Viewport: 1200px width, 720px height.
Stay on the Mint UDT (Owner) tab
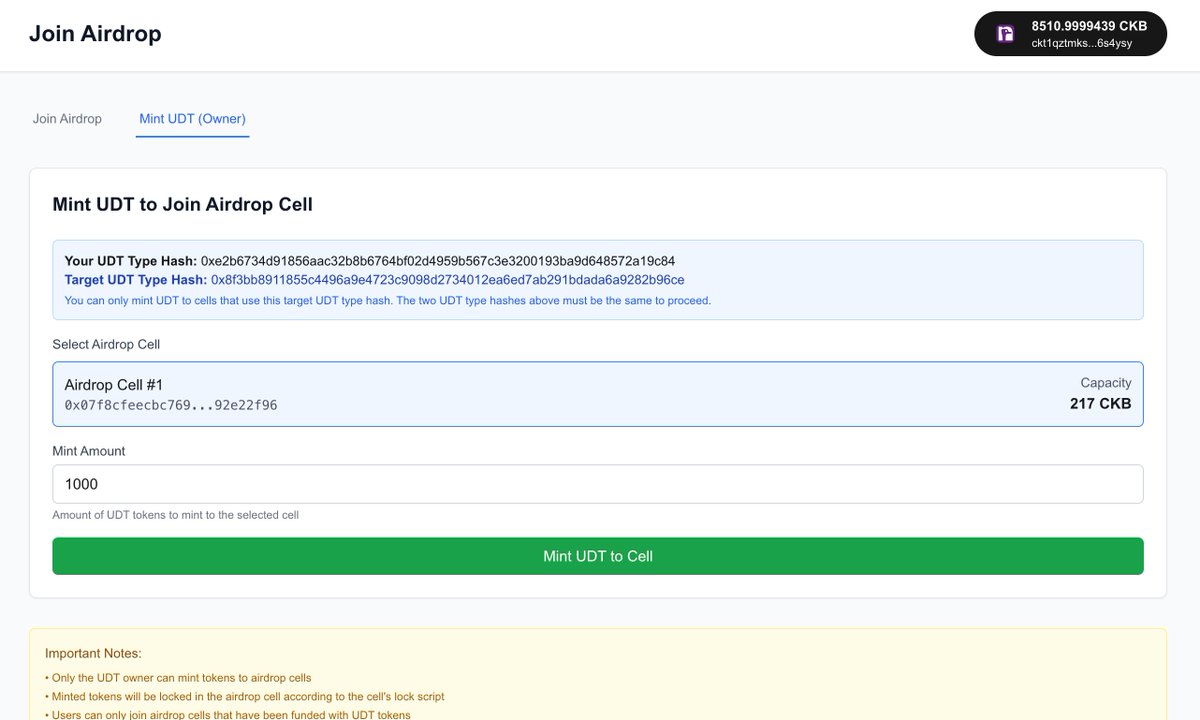[x=192, y=118]
